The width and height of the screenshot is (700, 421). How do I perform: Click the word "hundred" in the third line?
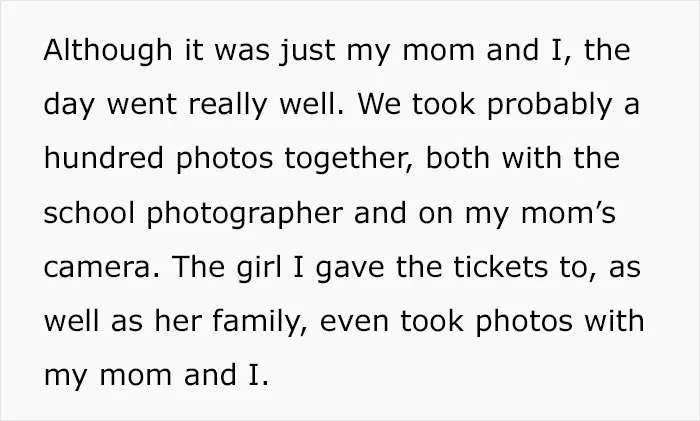coord(104,159)
